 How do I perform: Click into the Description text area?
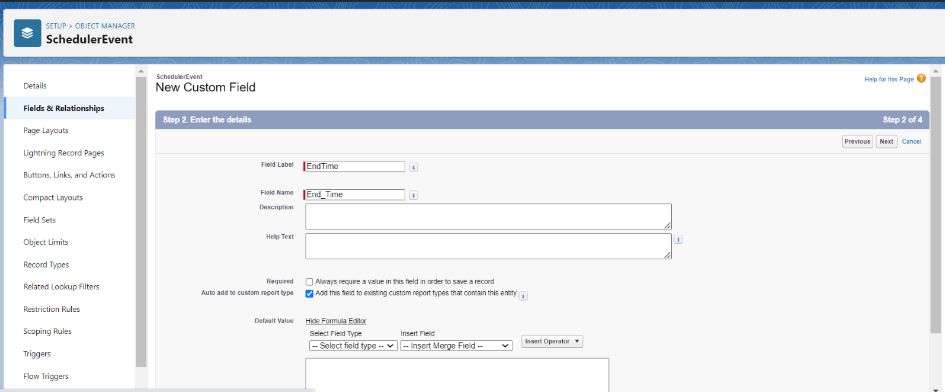pos(488,217)
